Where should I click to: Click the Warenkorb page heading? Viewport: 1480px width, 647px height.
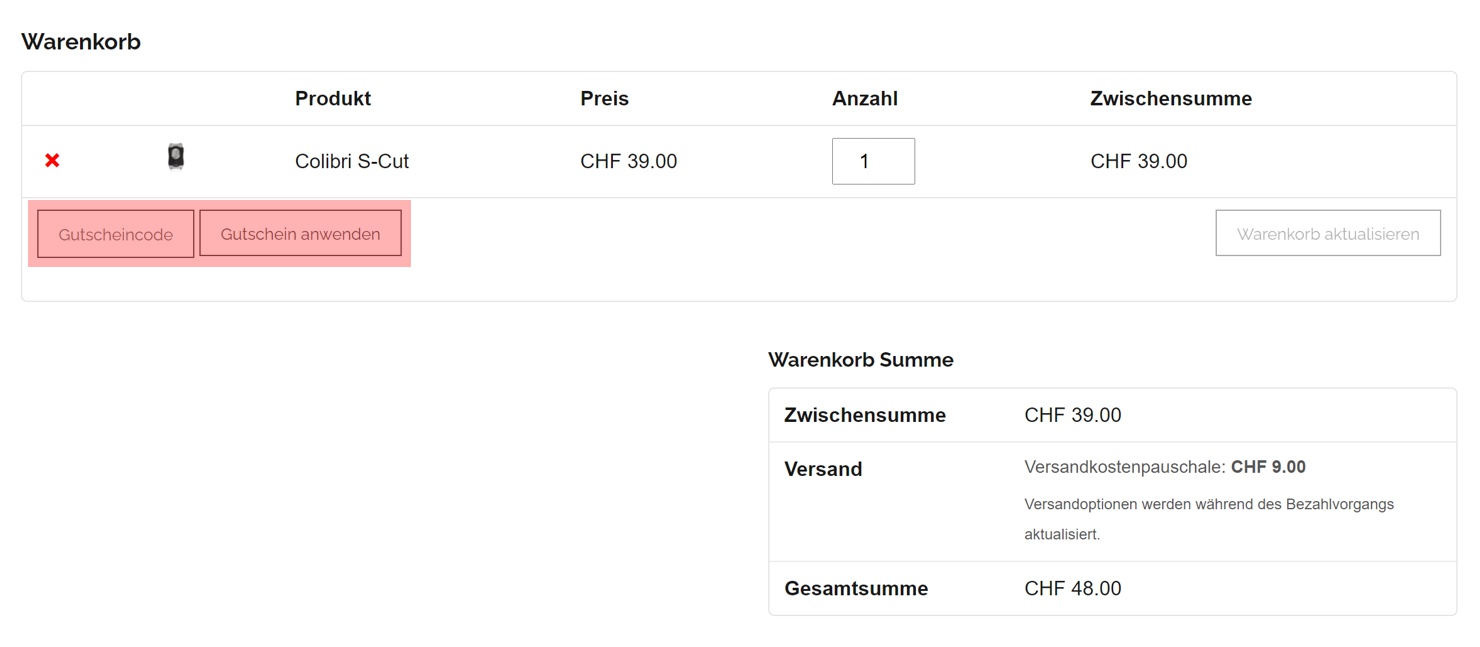[x=81, y=41]
